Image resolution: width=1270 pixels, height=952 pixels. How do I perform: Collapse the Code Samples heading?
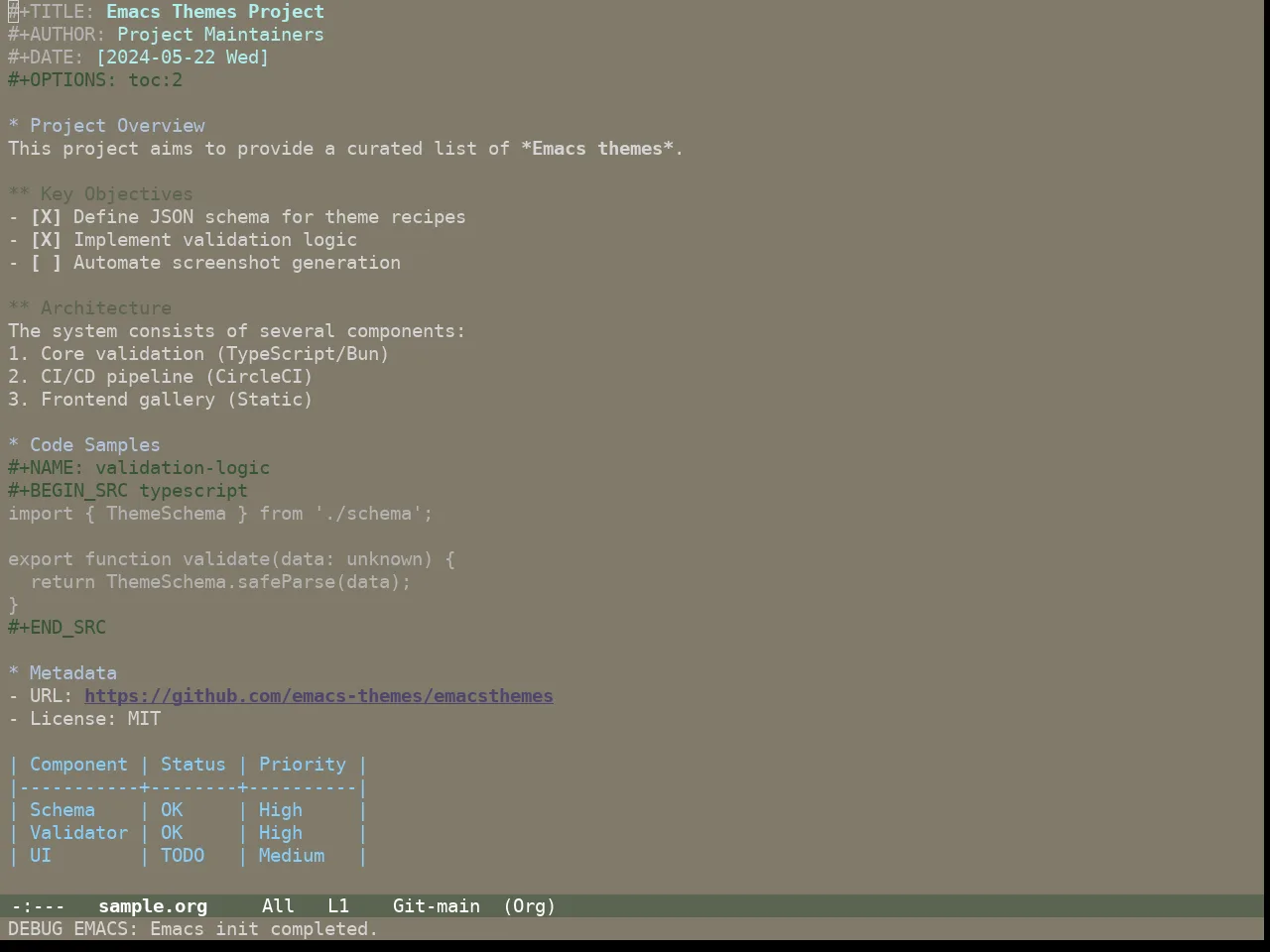click(x=84, y=445)
